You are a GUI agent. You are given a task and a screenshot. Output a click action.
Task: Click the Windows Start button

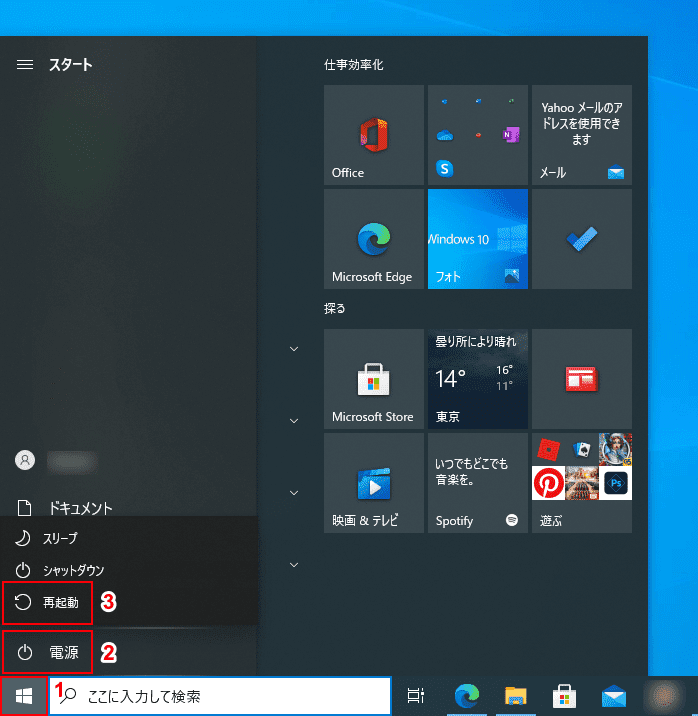24,696
